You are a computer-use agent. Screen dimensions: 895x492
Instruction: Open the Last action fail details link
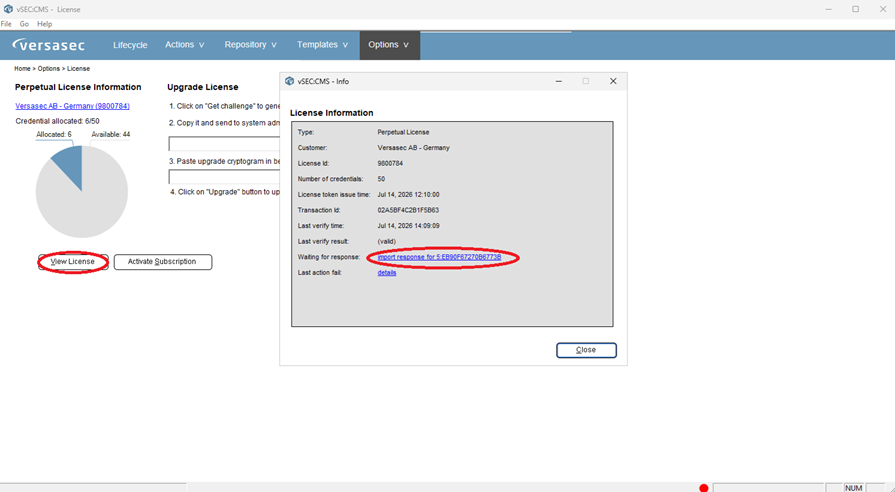[386, 273]
